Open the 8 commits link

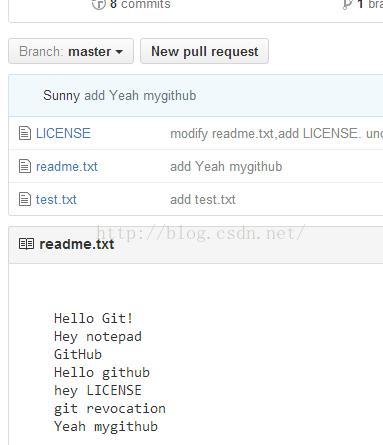140,4
